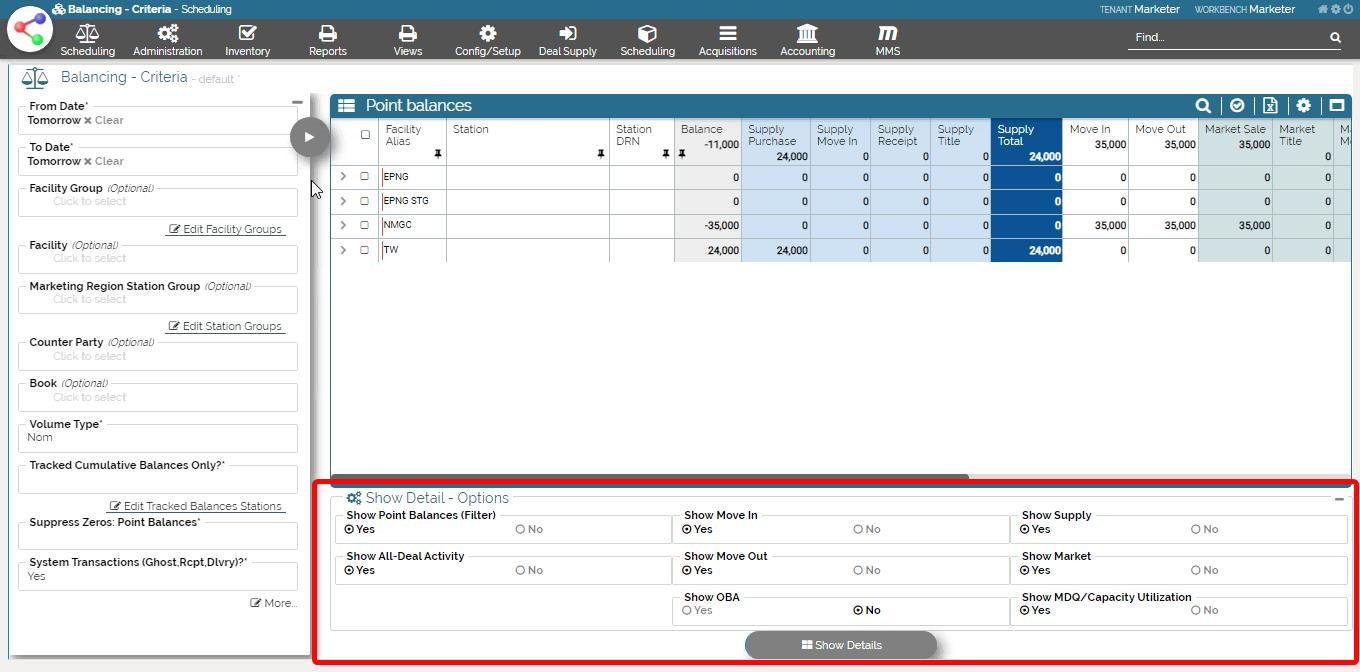Screen dimensions: 1360x672
Task: Open the Accounting menu
Action: (807, 40)
